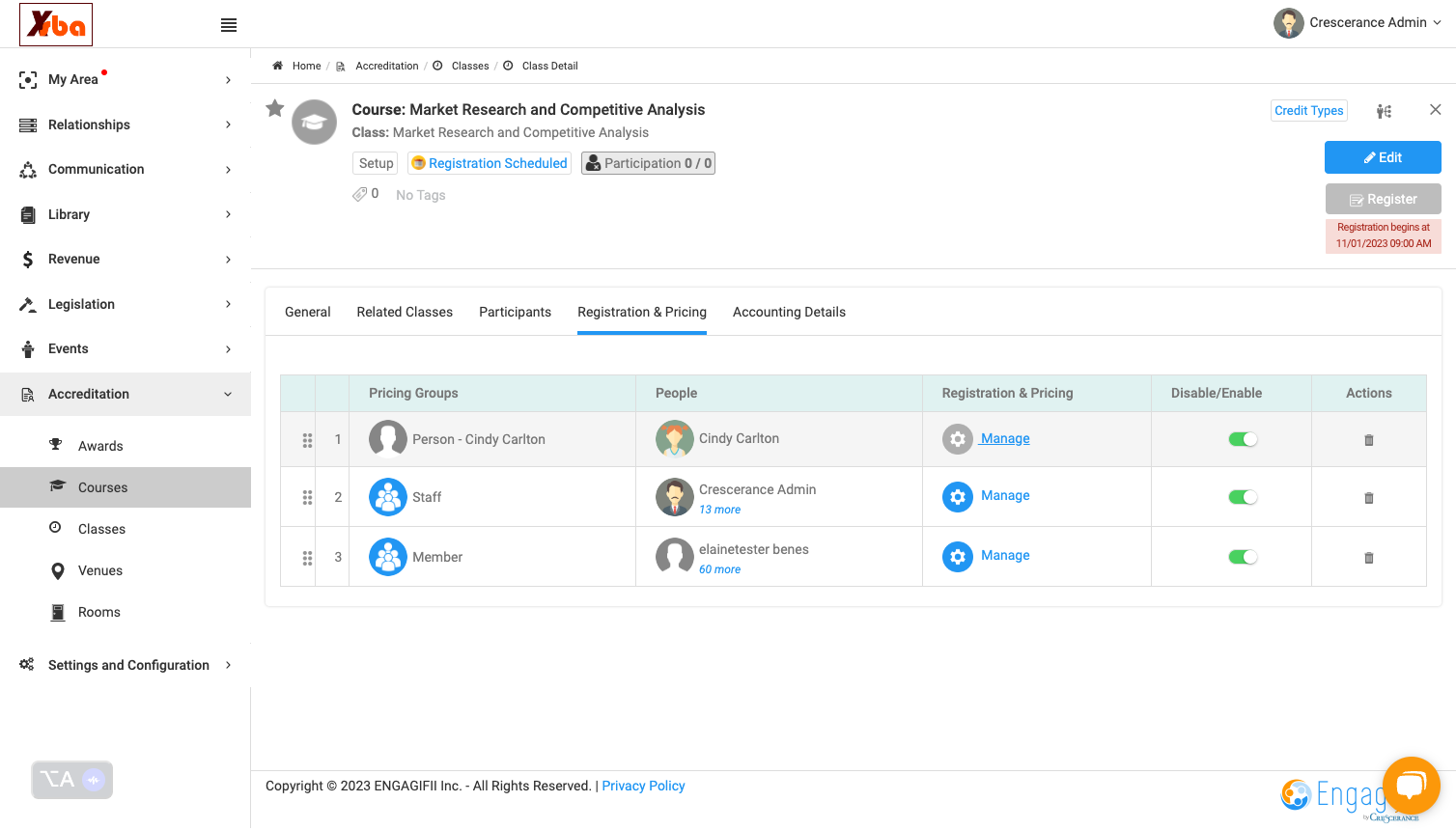Click the gear icon in Member row
The width and height of the screenshot is (1456, 830).
pyautogui.click(x=958, y=557)
